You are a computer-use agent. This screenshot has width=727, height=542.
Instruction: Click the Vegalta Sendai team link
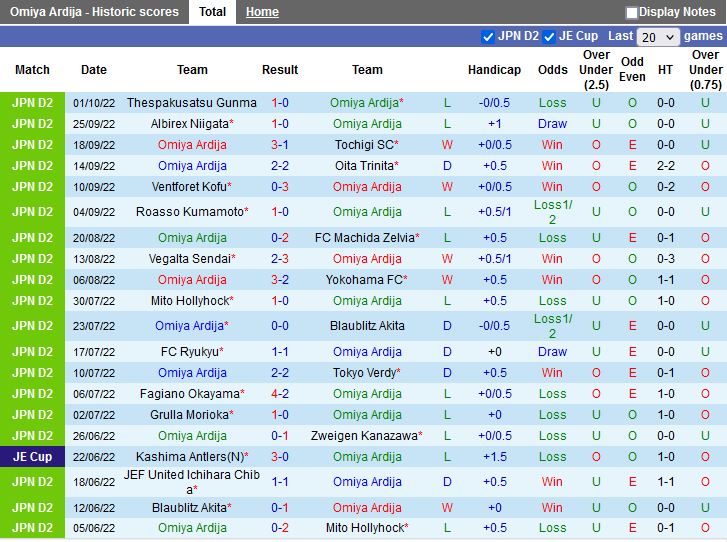coord(189,259)
